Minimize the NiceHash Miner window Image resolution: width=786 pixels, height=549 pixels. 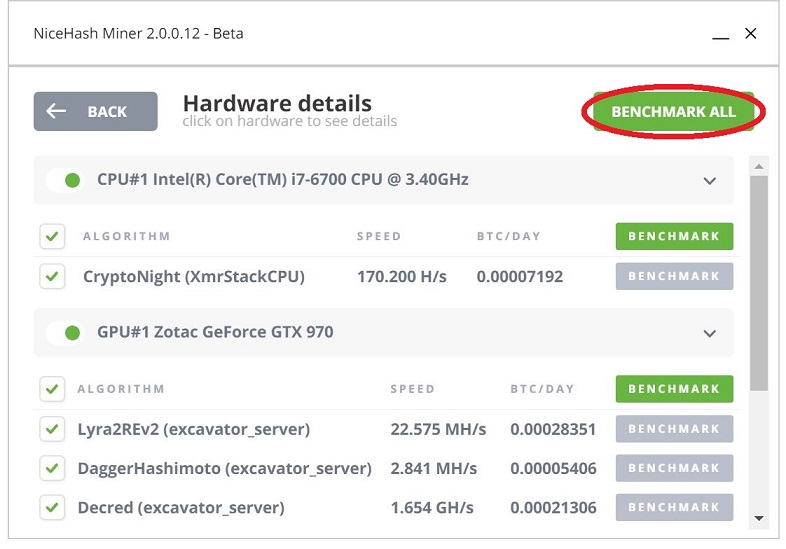point(720,37)
